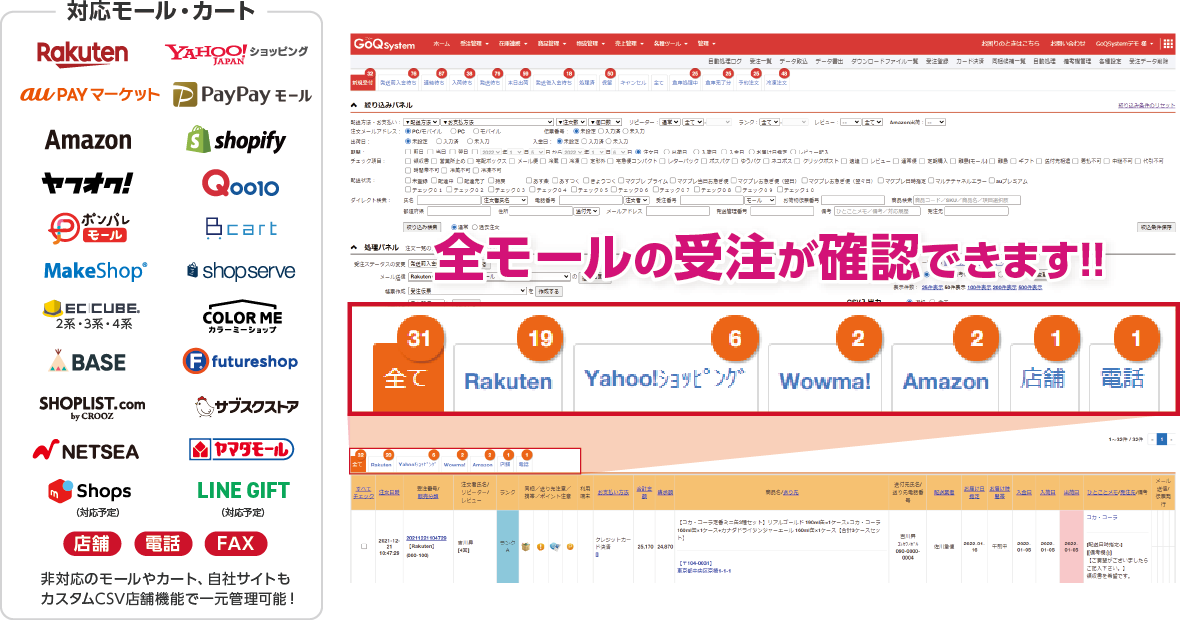Click the Rakuten logo in the supported malls list
Viewport: 1180px width, 620px height.
pos(82,54)
